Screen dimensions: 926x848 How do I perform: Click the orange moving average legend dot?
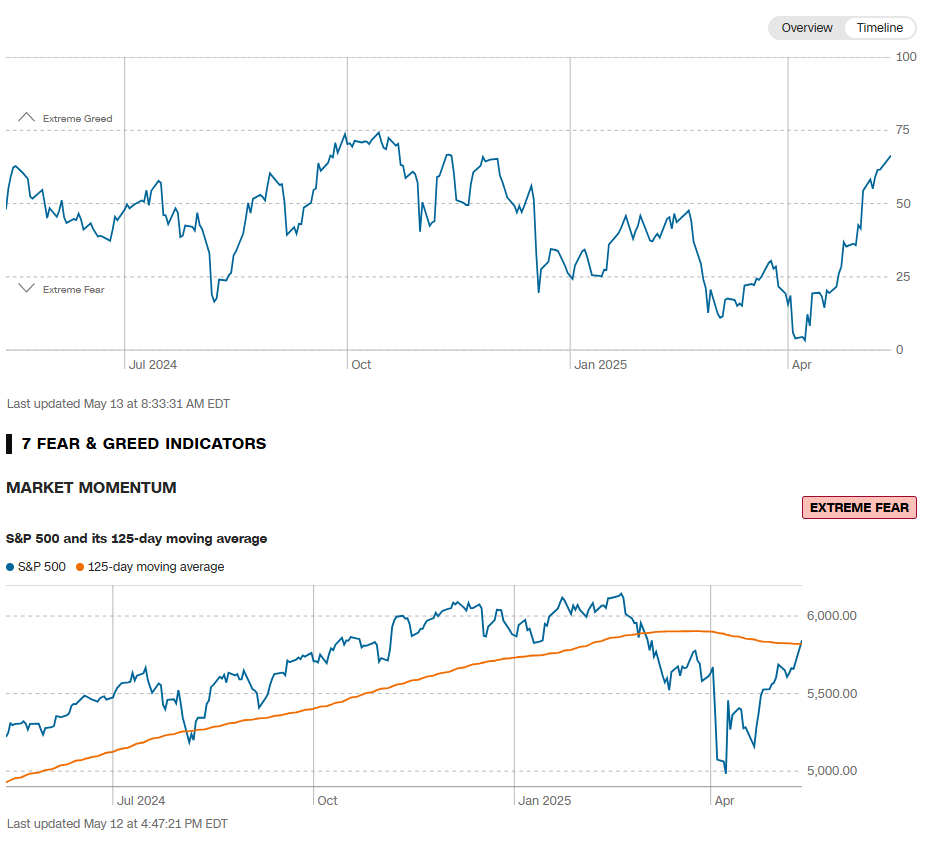pyautogui.click(x=80, y=567)
